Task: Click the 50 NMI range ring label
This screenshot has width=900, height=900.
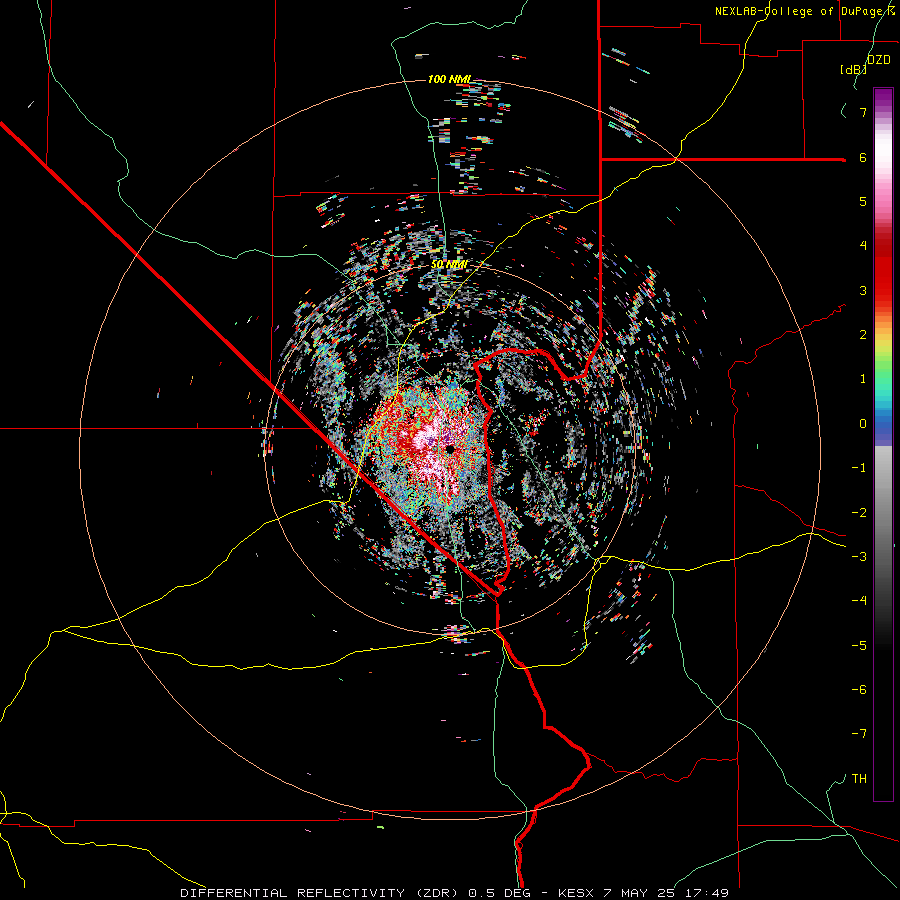Action: [449, 265]
